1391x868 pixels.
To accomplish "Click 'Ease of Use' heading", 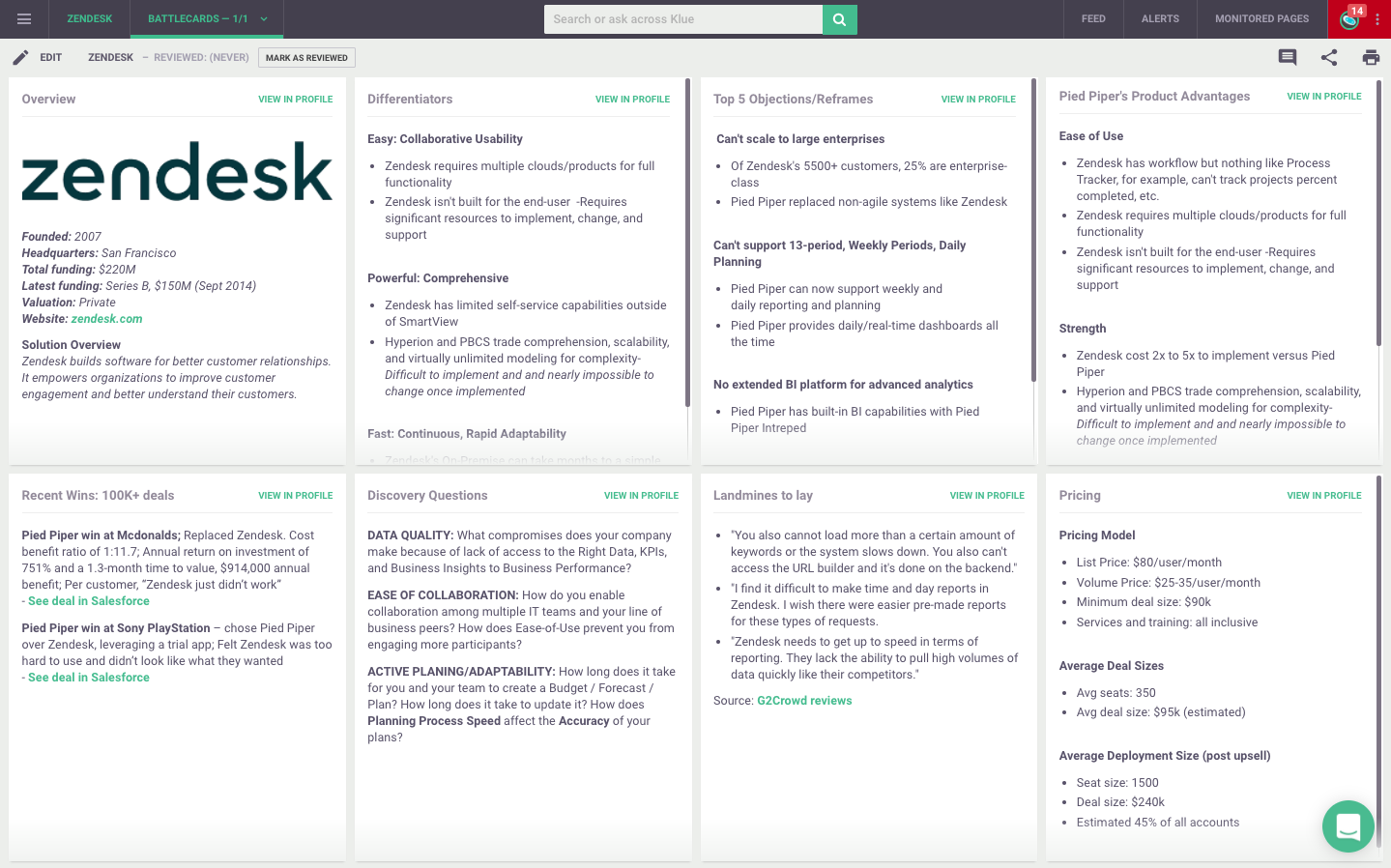I will 1091,136.
